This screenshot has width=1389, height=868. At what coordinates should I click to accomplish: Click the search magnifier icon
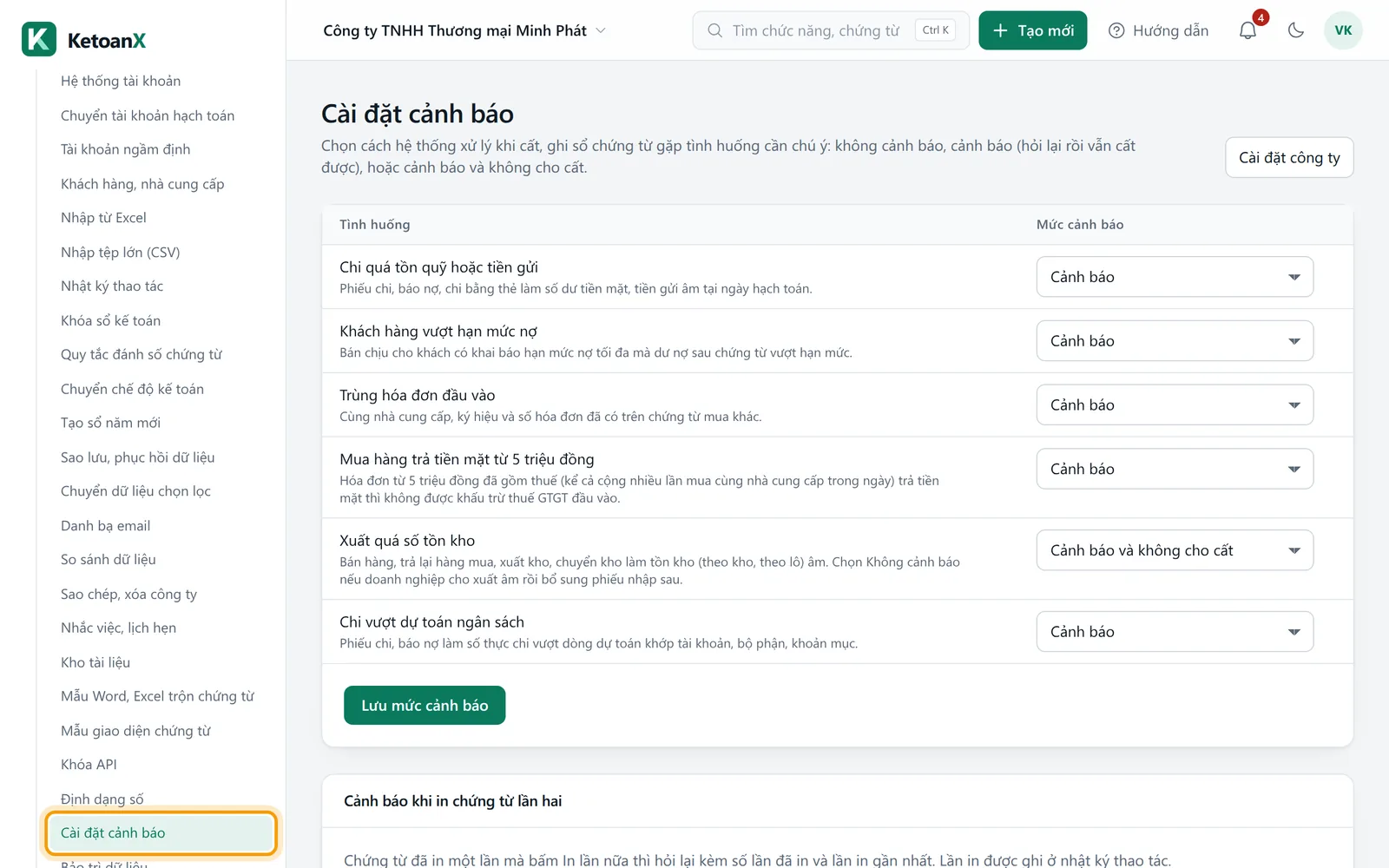click(714, 30)
